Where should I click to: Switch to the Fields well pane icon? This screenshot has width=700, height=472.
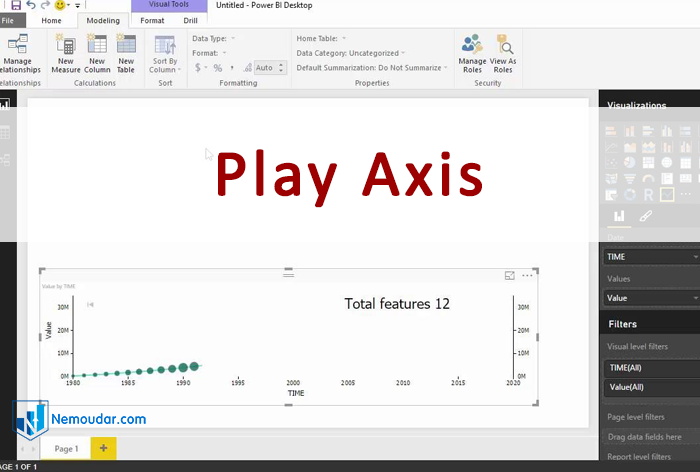click(619, 216)
